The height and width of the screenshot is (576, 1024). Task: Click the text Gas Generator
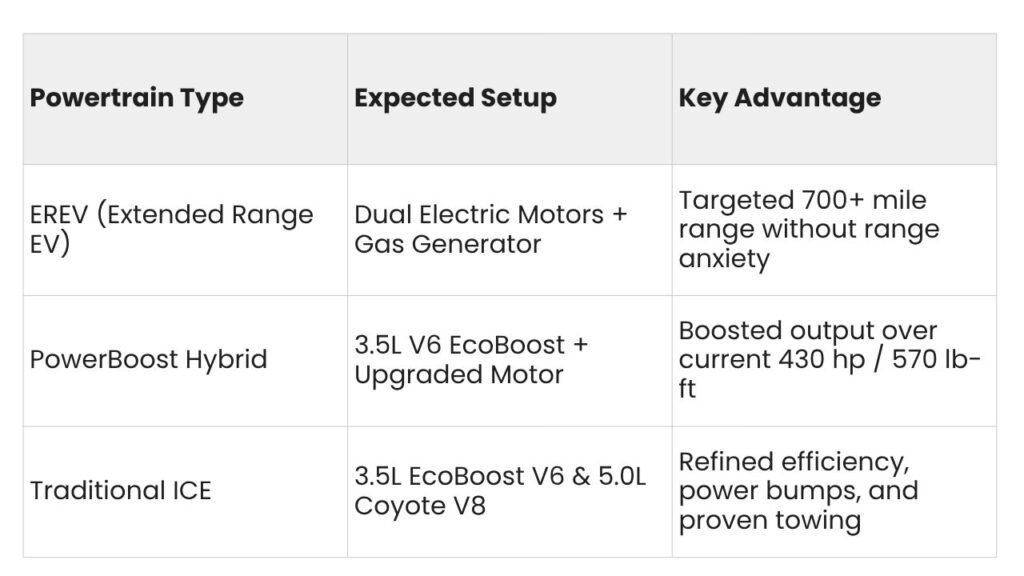click(448, 244)
